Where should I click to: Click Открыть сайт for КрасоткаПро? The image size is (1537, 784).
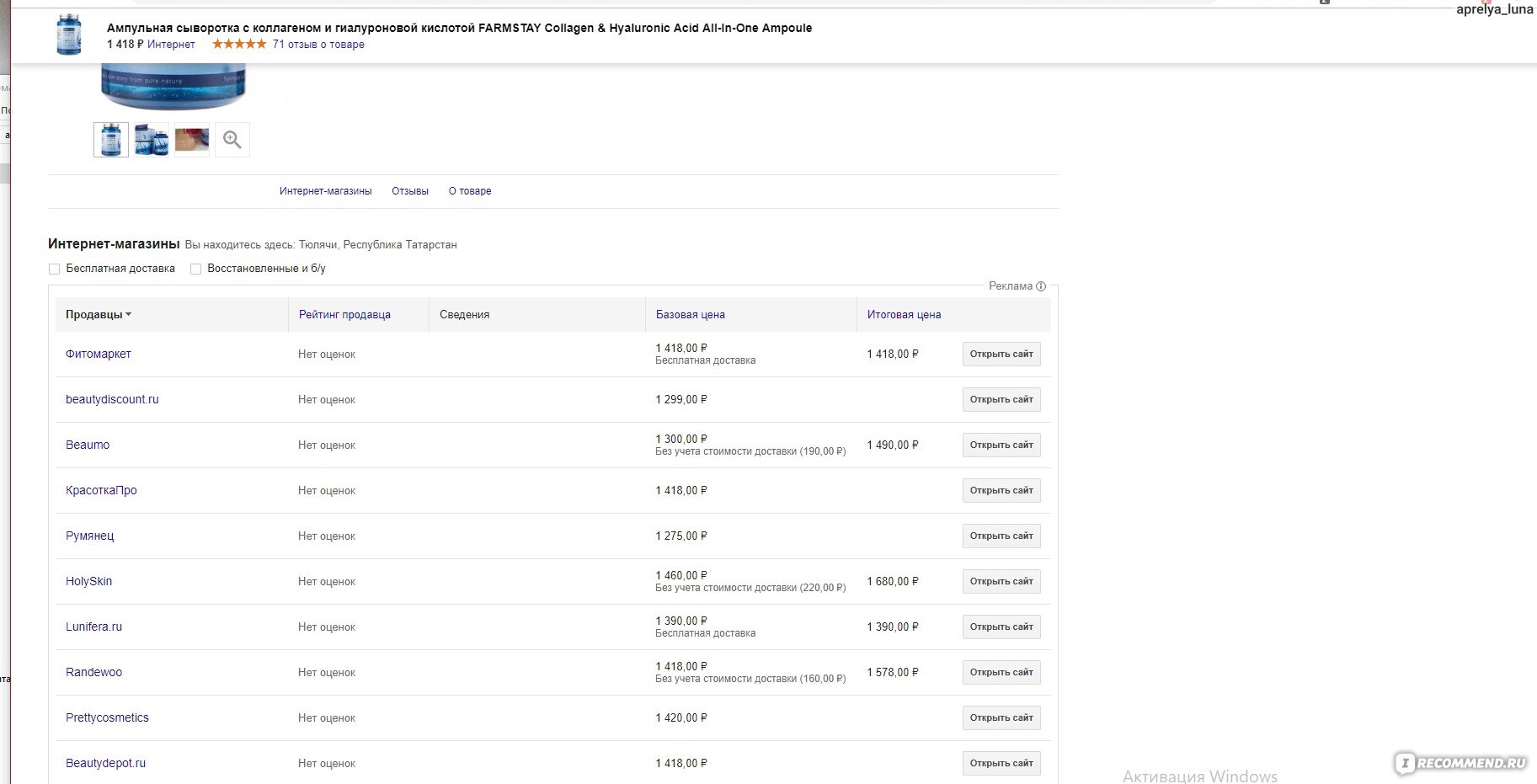coord(1001,491)
